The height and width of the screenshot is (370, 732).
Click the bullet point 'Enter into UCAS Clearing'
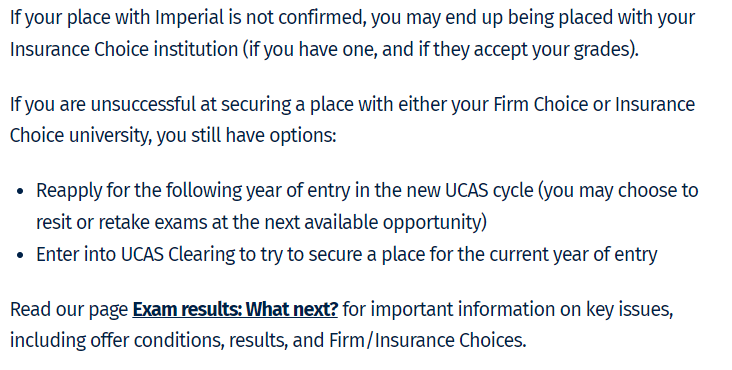[x=347, y=255]
